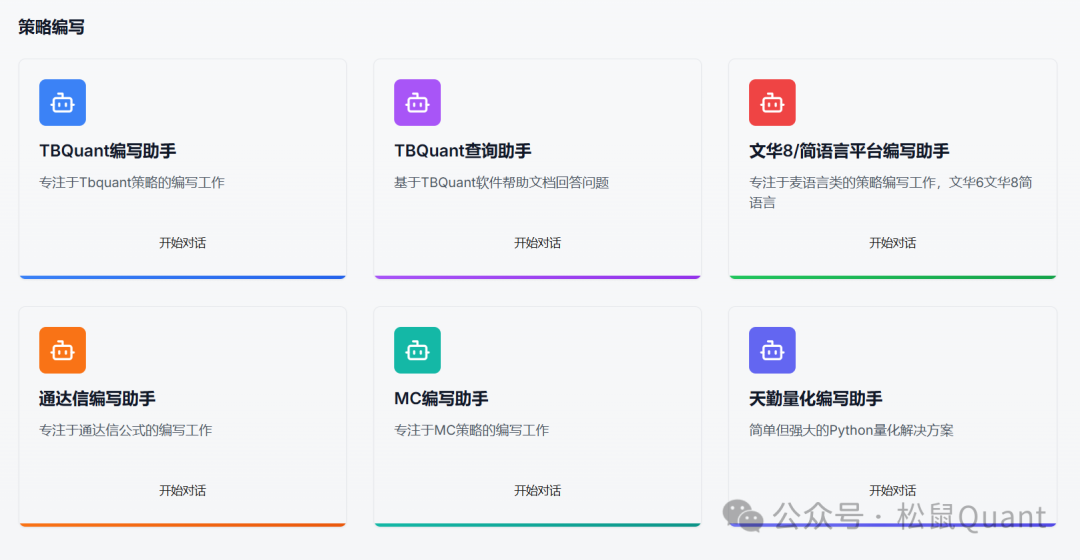This screenshot has height=560, width=1080.
Task: Select the 天勤量化编写助手 title
Action: pyautogui.click(x=816, y=398)
